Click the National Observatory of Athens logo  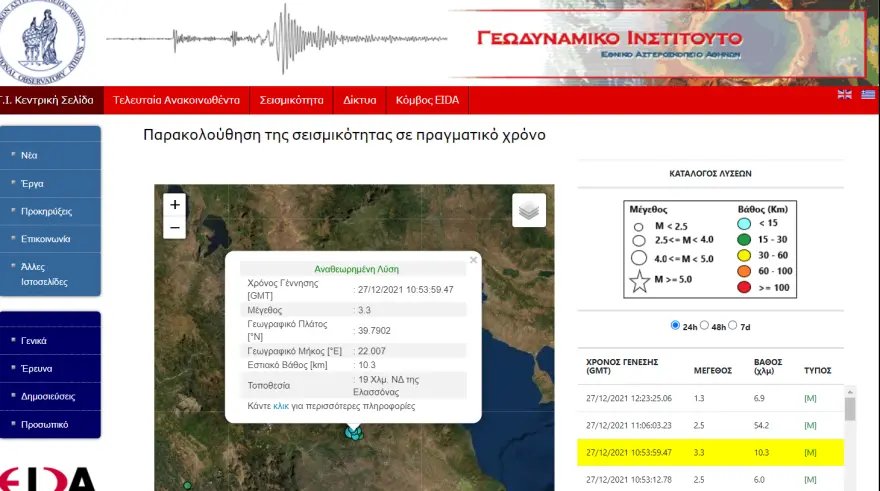coord(43,42)
